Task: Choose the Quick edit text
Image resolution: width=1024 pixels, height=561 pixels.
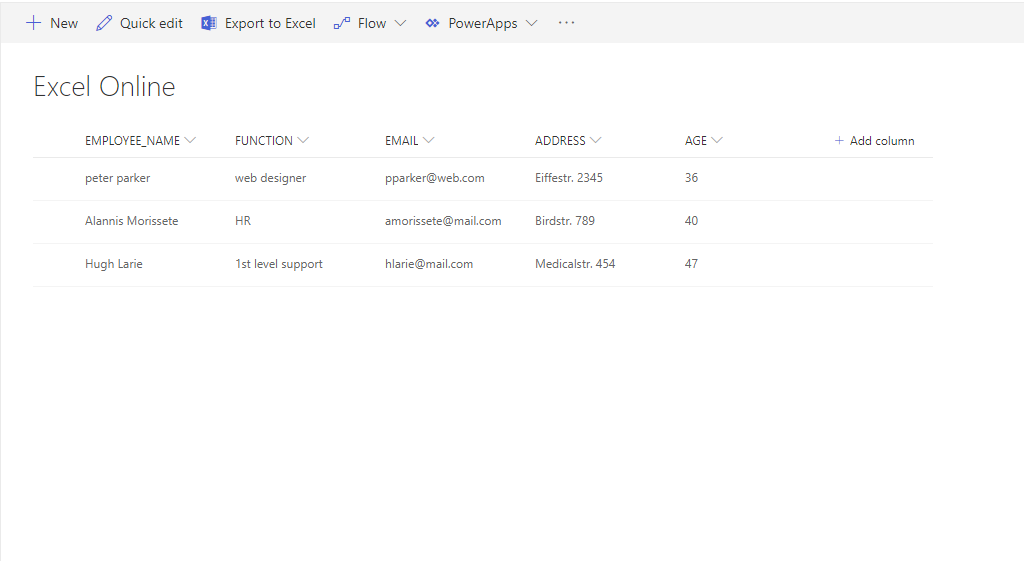Action: click(x=151, y=23)
